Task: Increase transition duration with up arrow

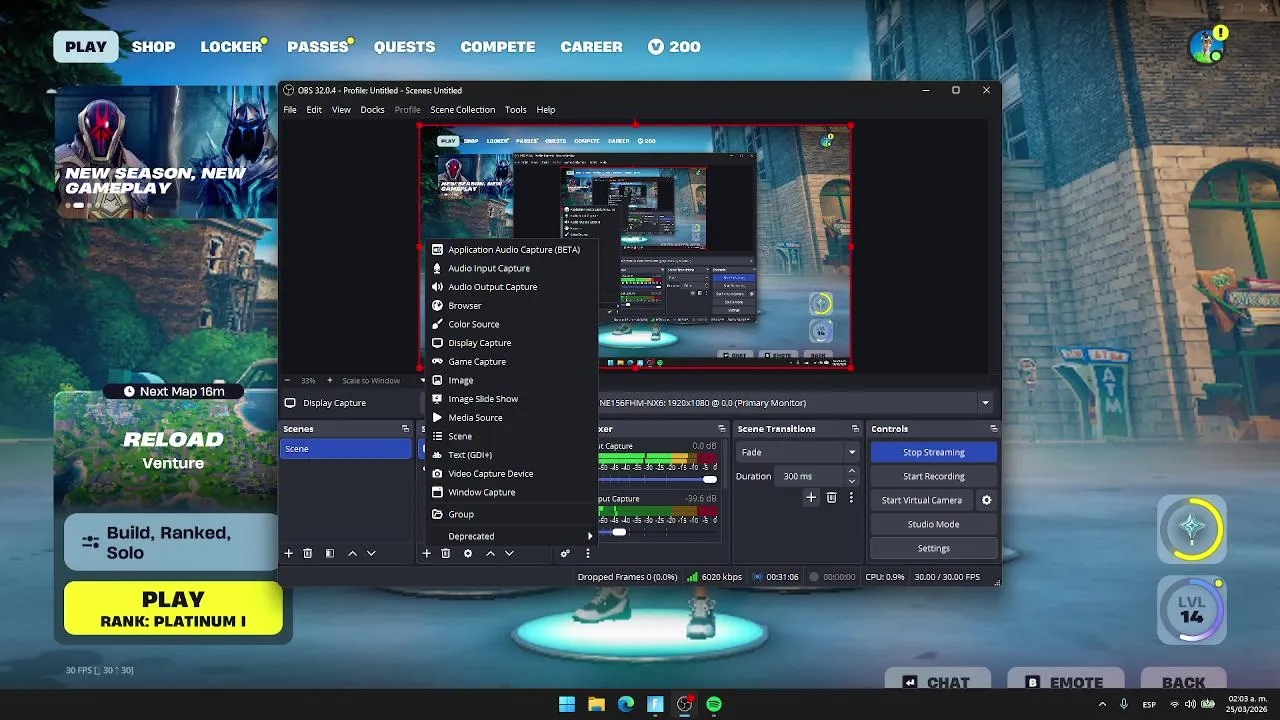Action: point(852,471)
